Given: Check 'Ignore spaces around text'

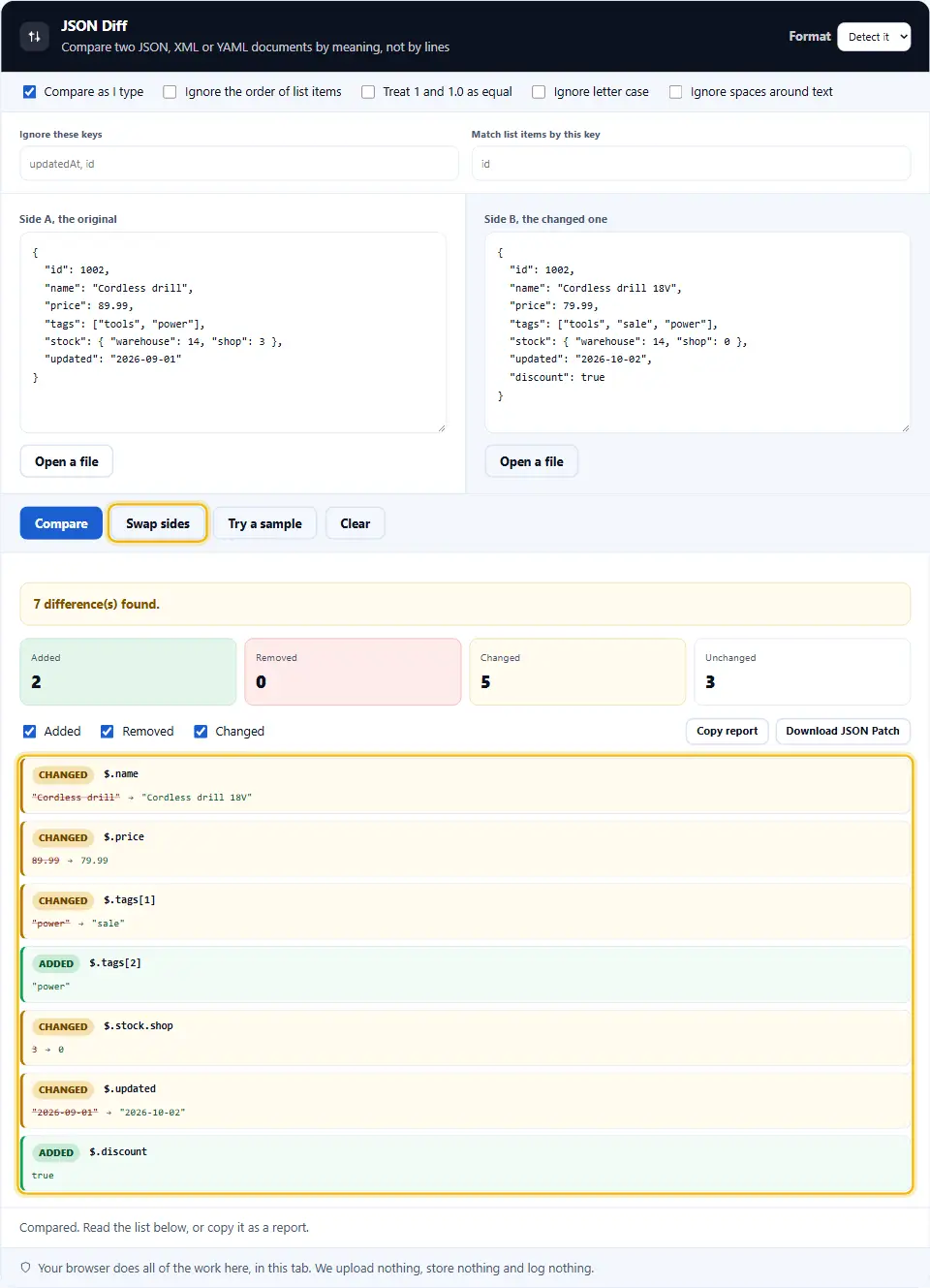Looking at the screenshot, I should tap(675, 92).
